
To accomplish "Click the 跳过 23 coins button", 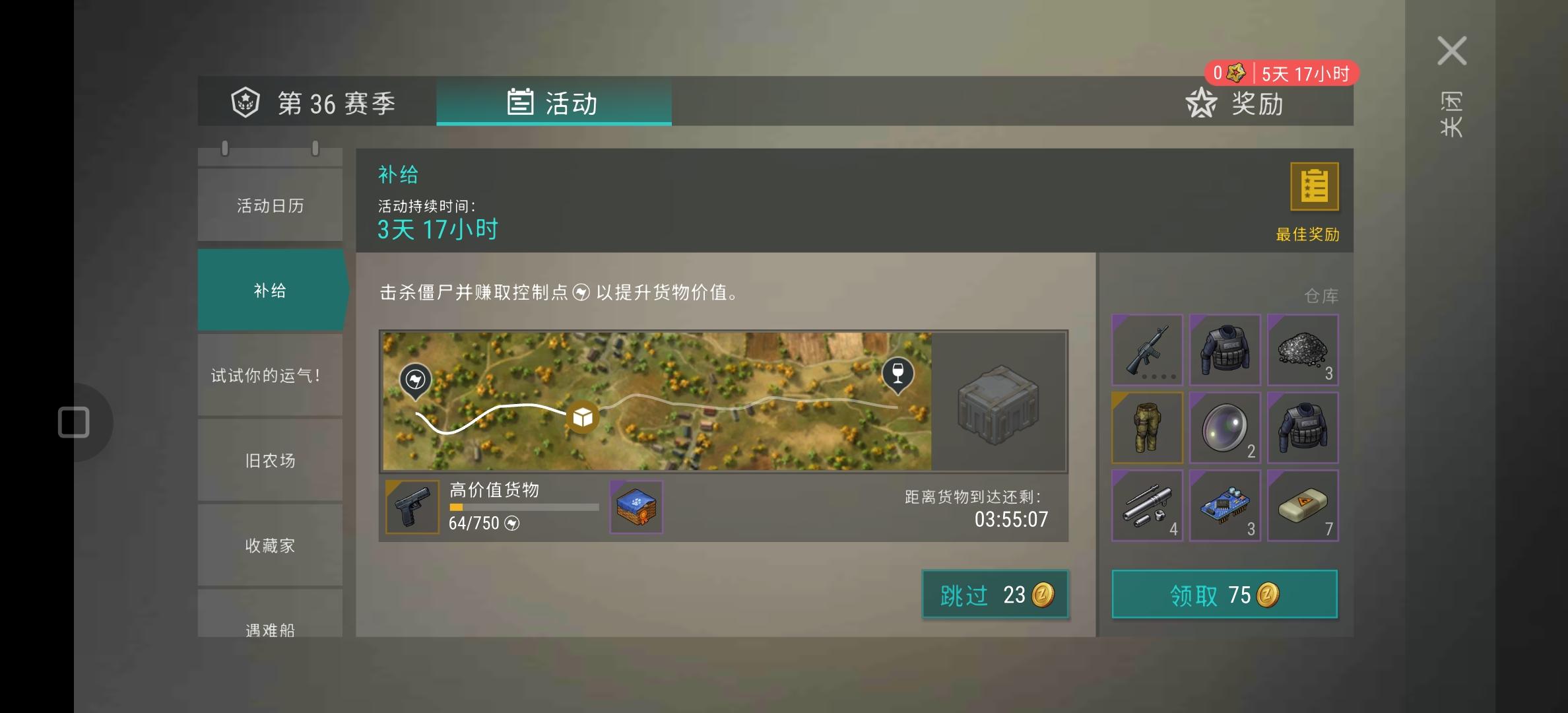I will tap(995, 595).
